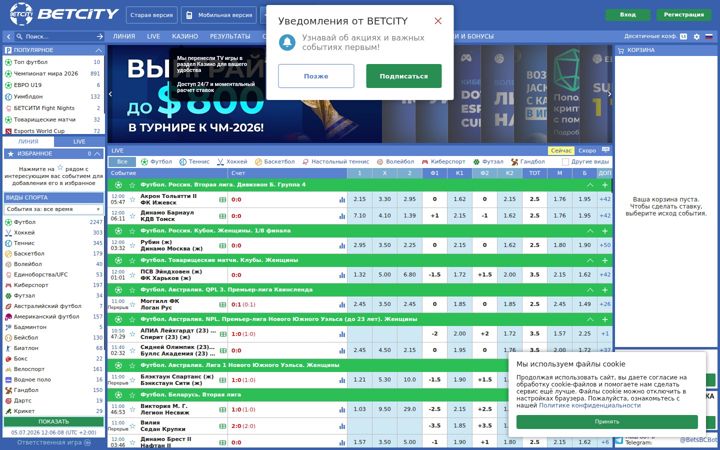Click next banner arrow on promo carousel
This screenshot has width=720, height=450.
[609, 94]
